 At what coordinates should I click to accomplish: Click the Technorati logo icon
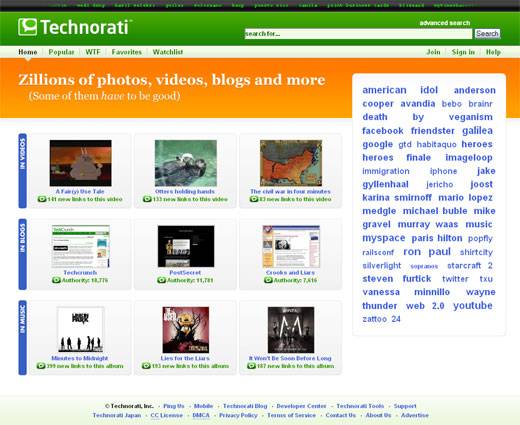coord(27,27)
